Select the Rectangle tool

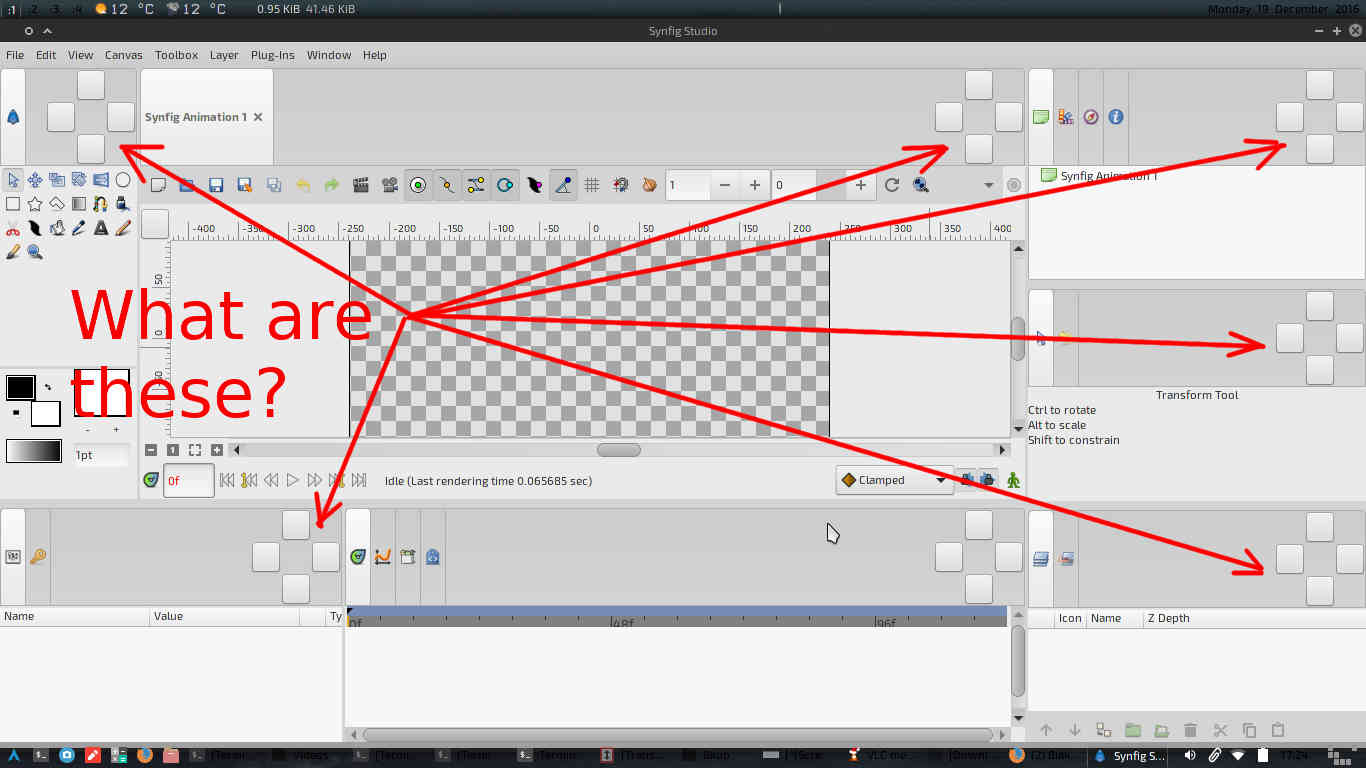click(13, 204)
